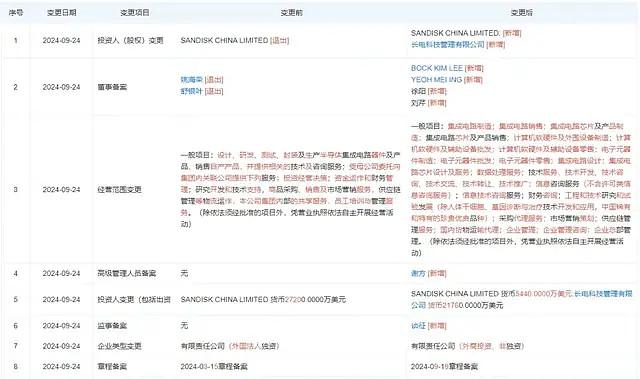Open 长电科技管理有限公司 link in row 5 capital cell
The width and height of the screenshot is (640, 379).
click(603, 294)
